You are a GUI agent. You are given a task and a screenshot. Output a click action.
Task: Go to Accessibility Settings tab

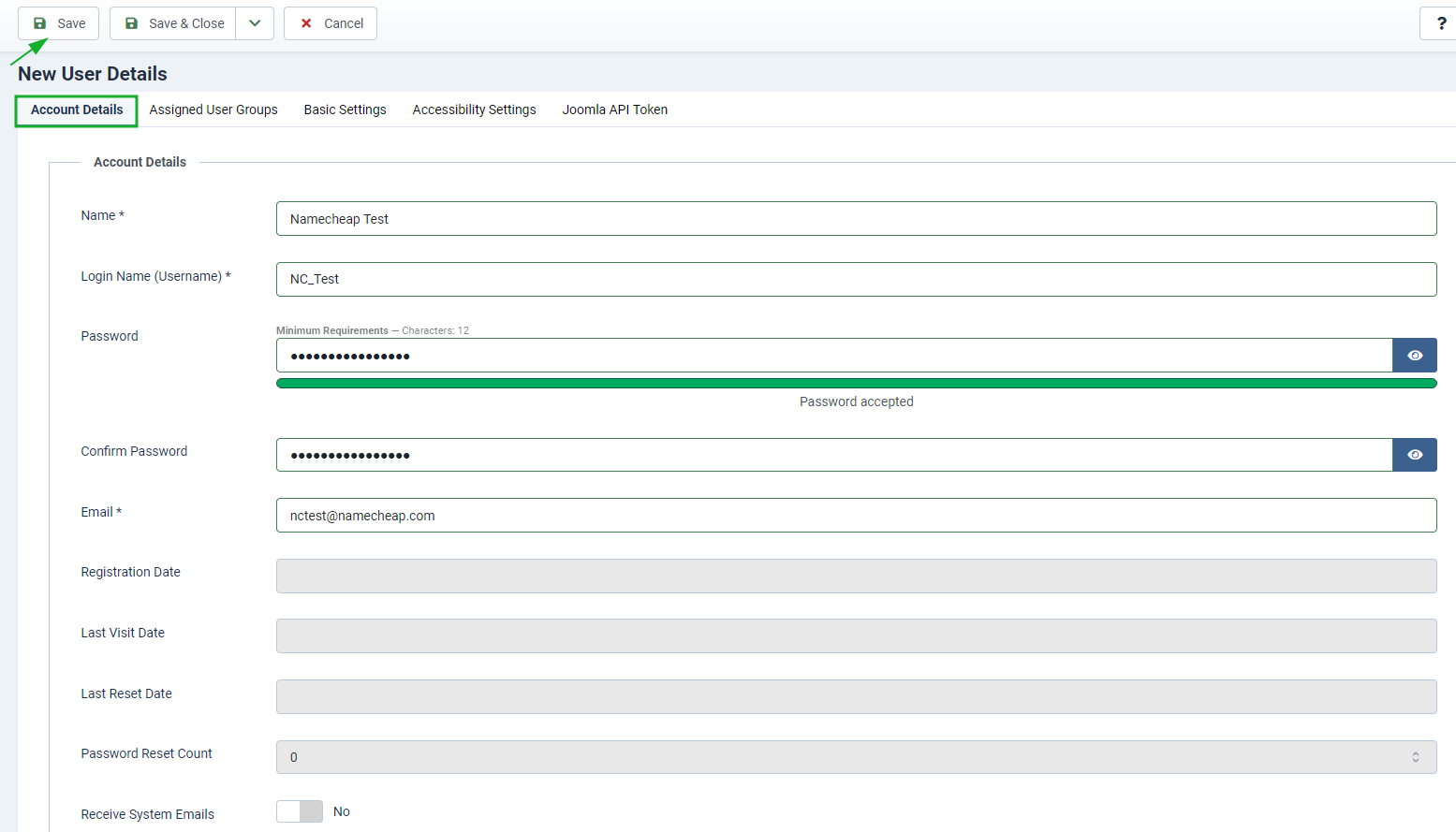coord(474,109)
